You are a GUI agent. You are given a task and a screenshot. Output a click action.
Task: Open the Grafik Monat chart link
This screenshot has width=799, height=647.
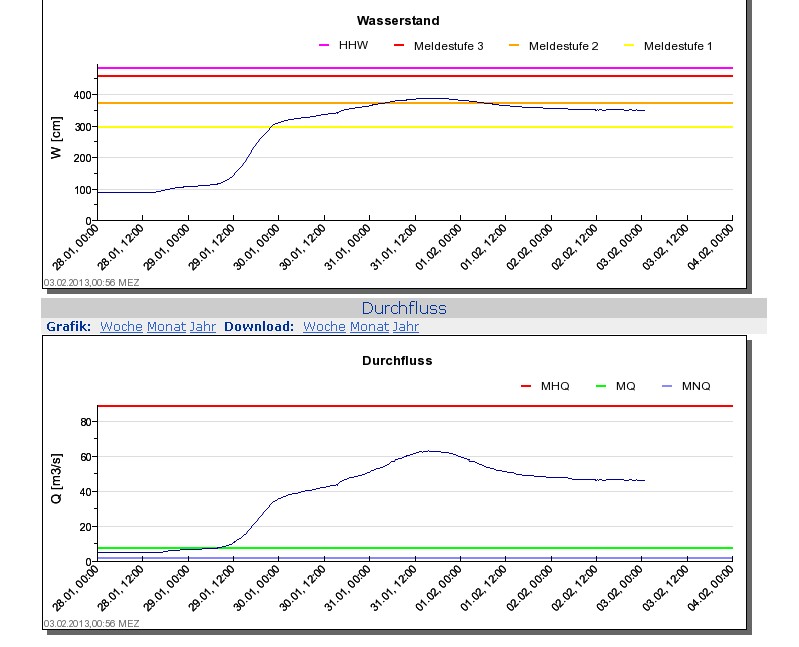click(166, 327)
